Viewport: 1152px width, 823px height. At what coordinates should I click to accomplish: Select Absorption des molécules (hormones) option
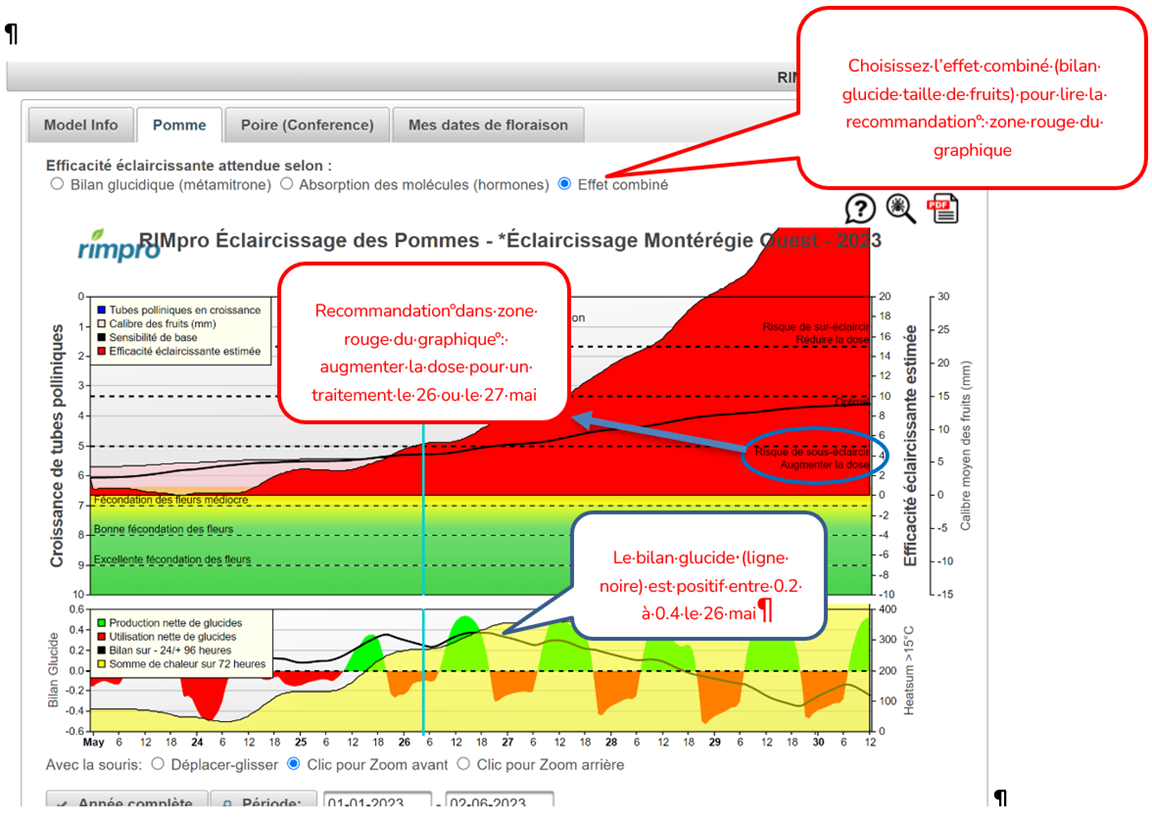tap(287, 184)
